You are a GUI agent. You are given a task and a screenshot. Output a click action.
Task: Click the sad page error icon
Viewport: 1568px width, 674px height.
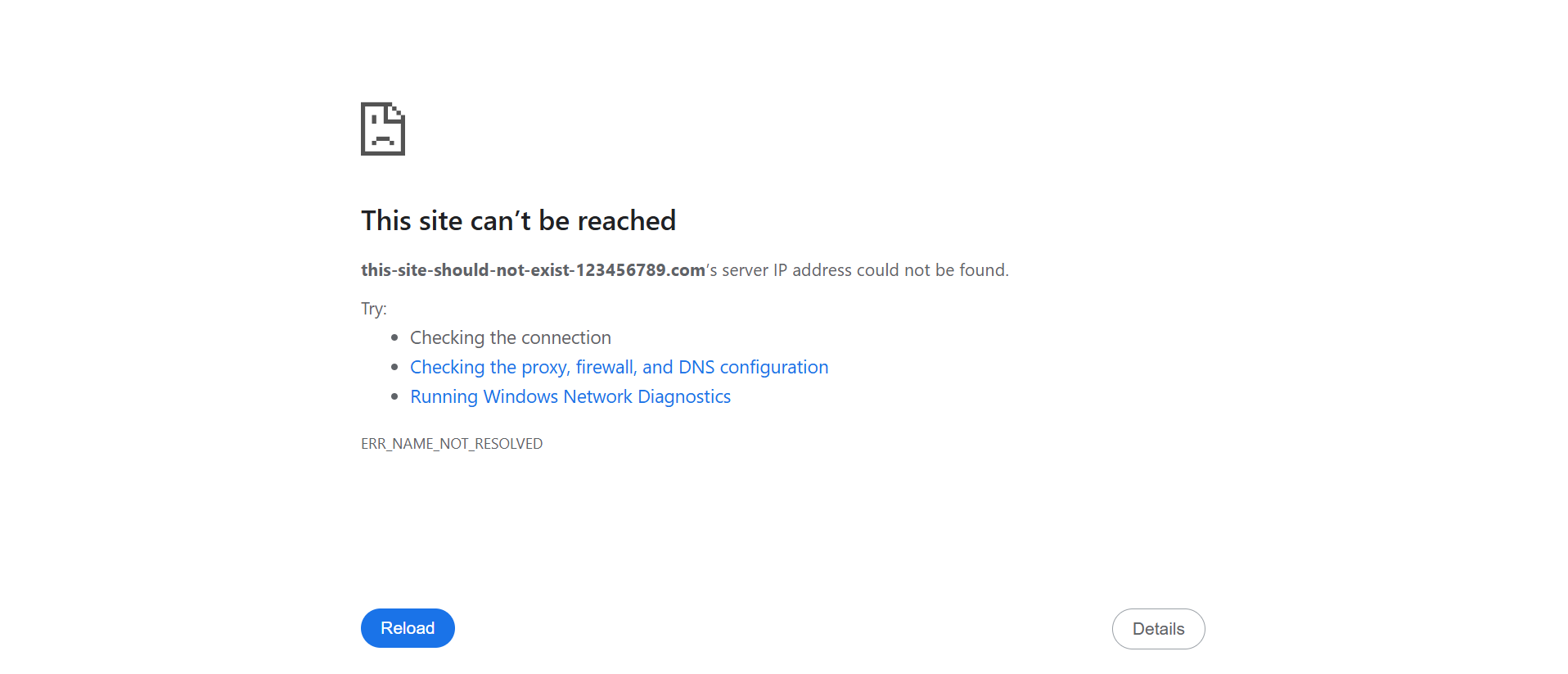pyautogui.click(x=383, y=129)
